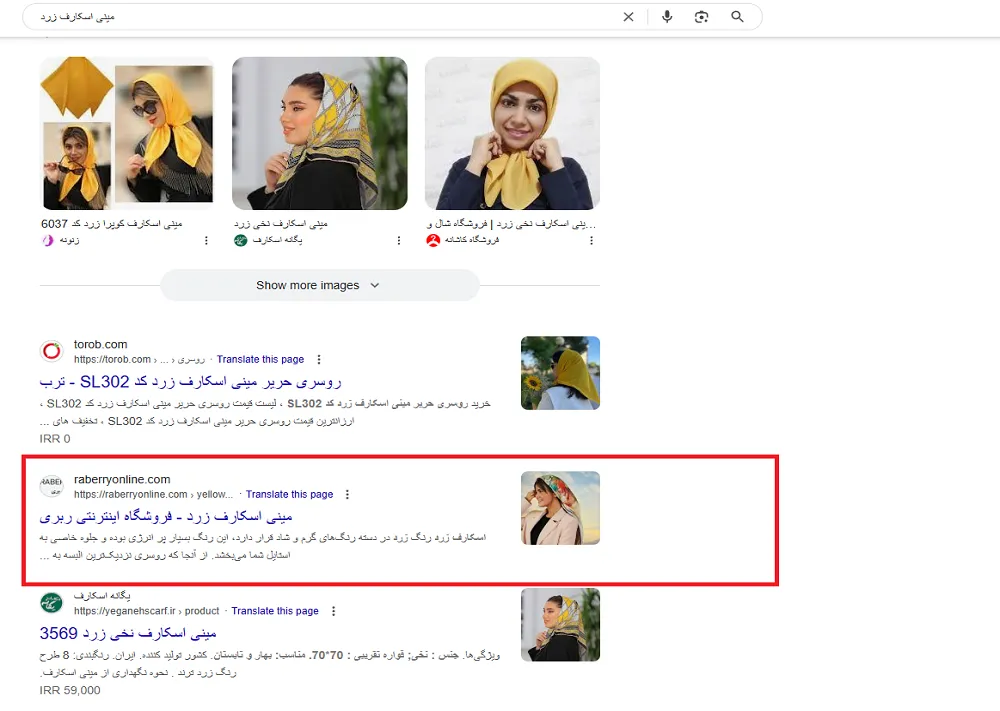The height and width of the screenshot is (711, 1000).
Task: Open the torob.com site name
Action: (x=100, y=344)
